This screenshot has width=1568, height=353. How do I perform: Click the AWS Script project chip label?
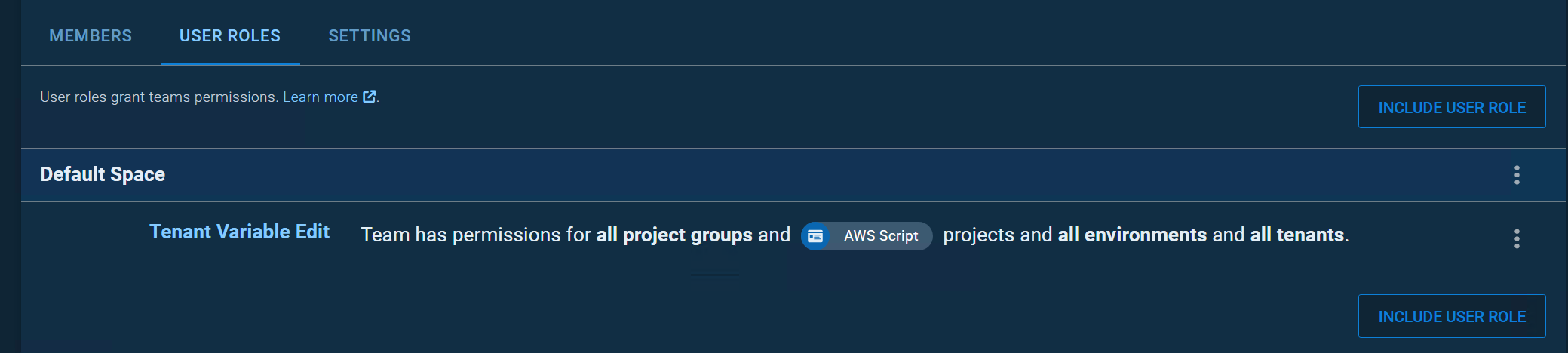[x=881, y=236]
